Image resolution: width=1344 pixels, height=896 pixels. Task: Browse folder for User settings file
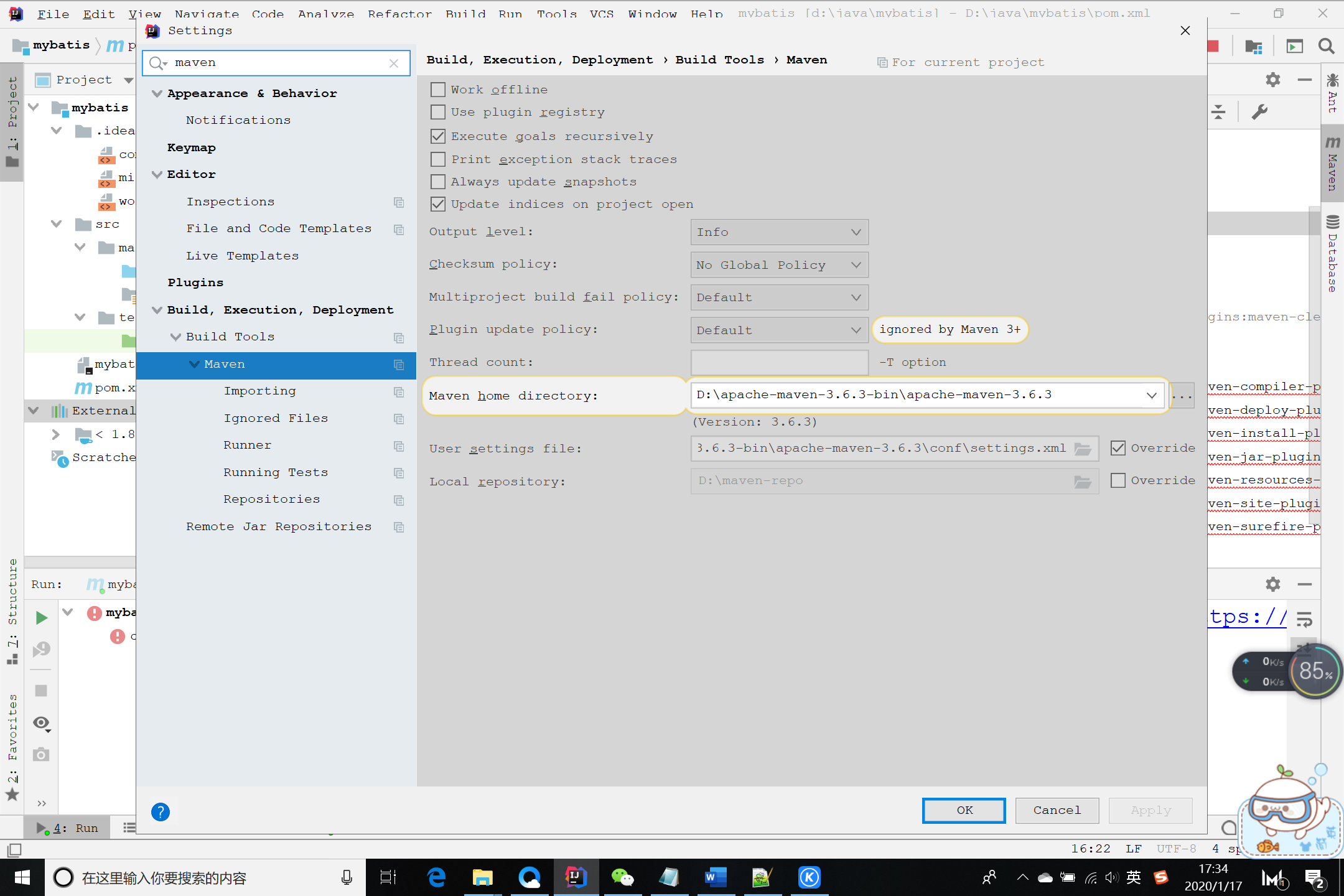pyautogui.click(x=1083, y=449)
